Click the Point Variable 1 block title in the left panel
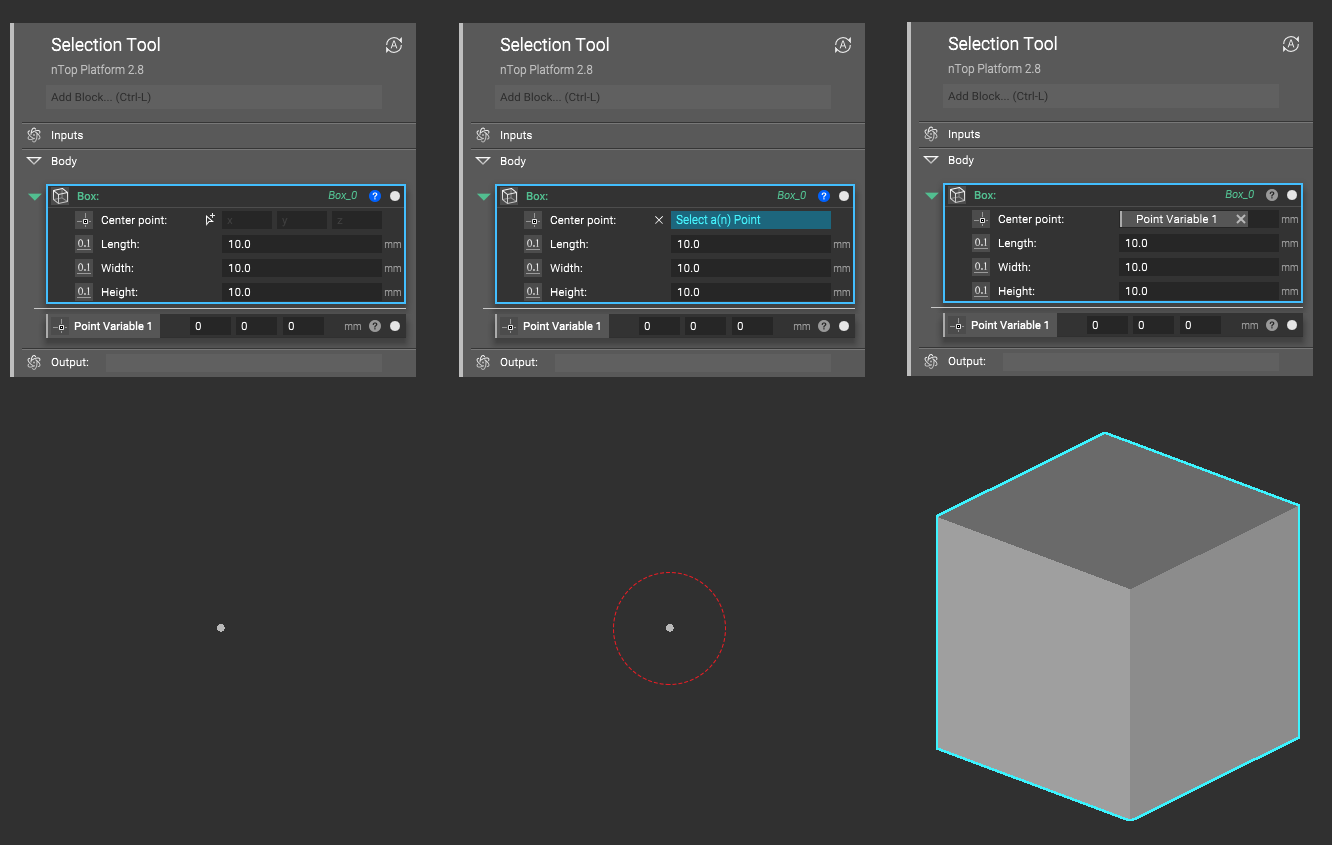Image resolution: width=1332 pixels, height=845 pixels. 113,326
